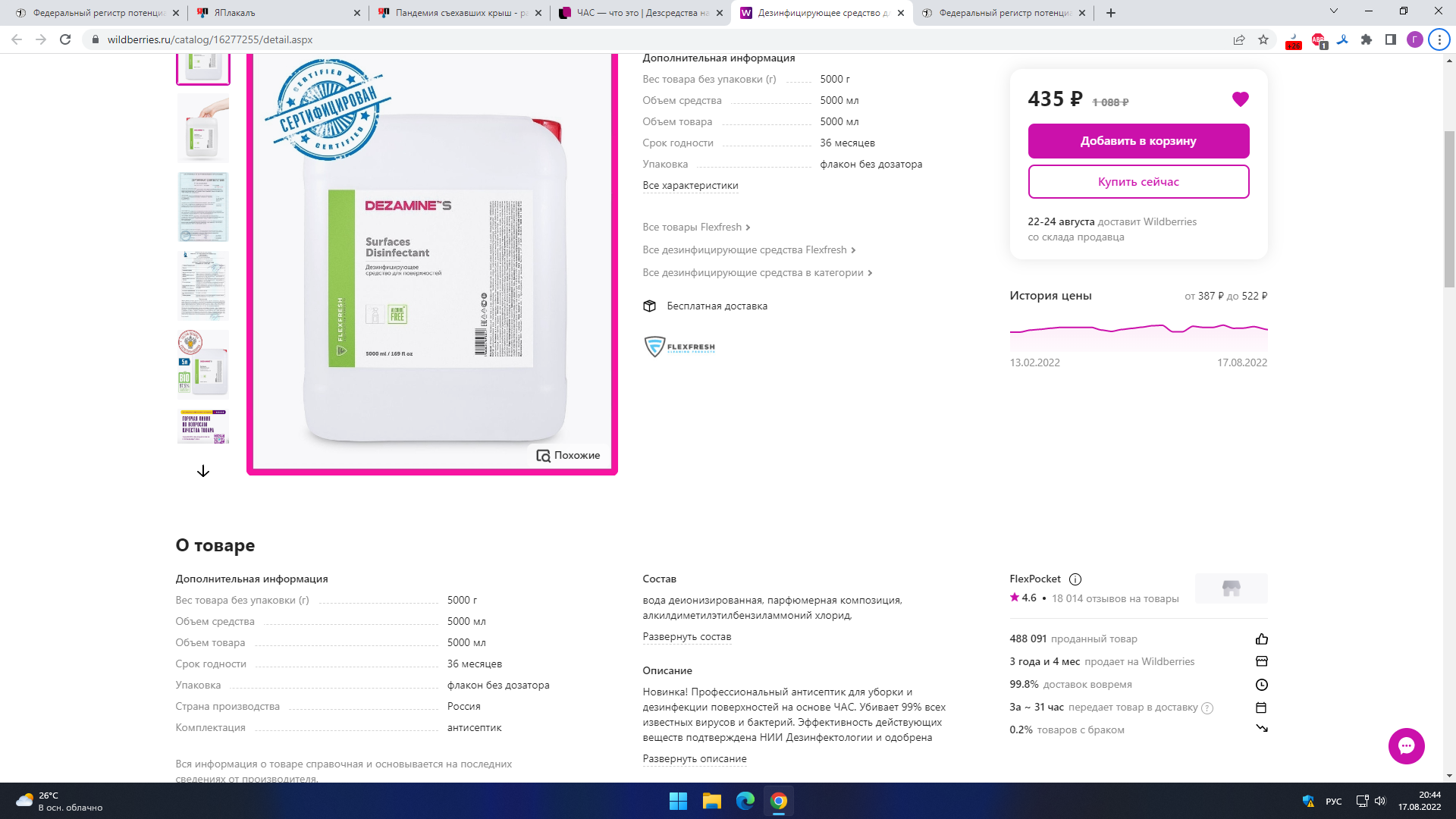The width and height of the screenshot is (1456, 819).
Task: Open the volume control in system tray
Action: click(x=1380, y=801)
